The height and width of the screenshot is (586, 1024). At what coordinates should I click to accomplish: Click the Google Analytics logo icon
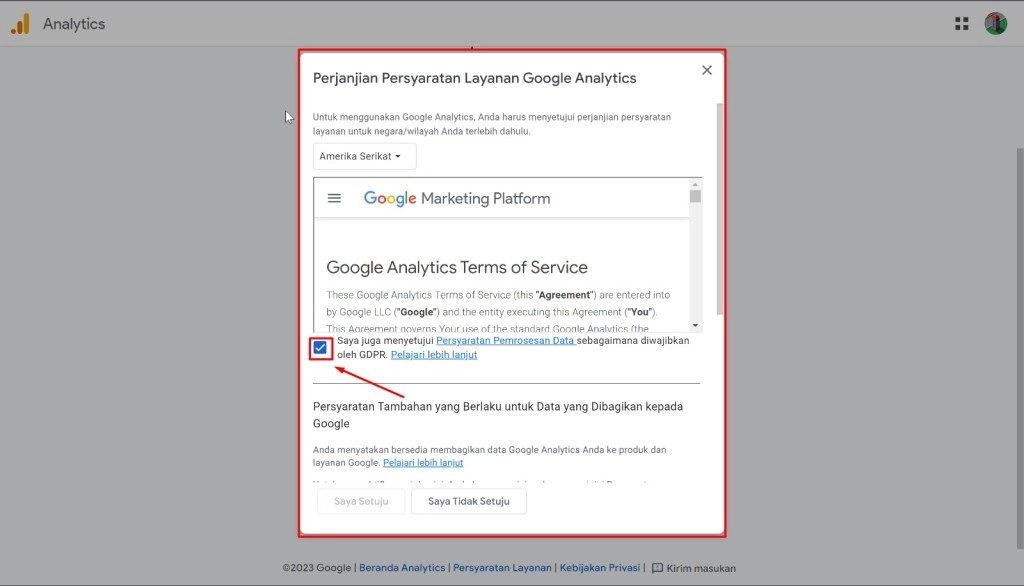pos(20,24)
